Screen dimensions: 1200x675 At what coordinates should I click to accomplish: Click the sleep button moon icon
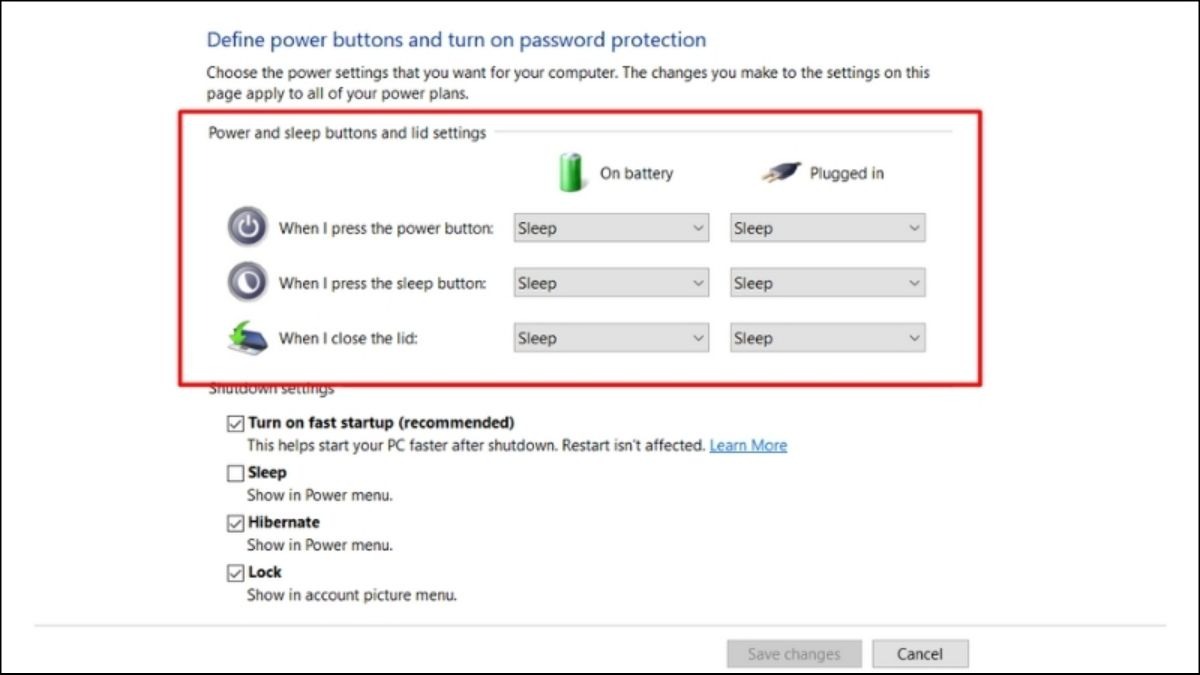[x=247, y=282]
